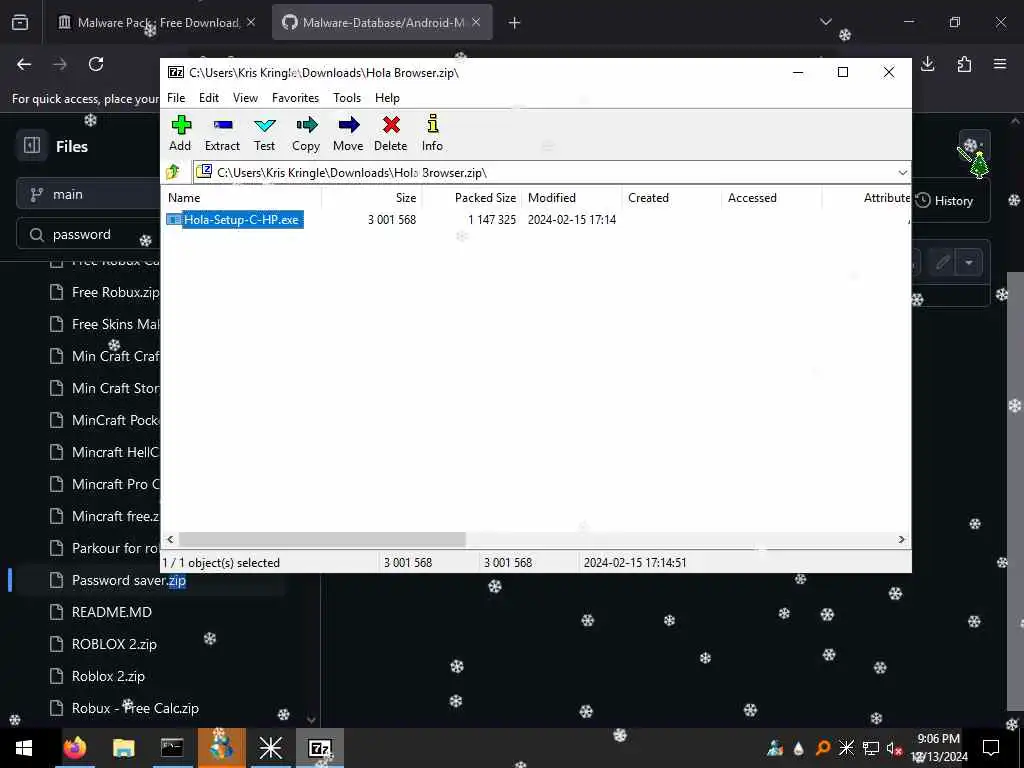
Task: Sort by the Modified column header
Action: [572, 198]
